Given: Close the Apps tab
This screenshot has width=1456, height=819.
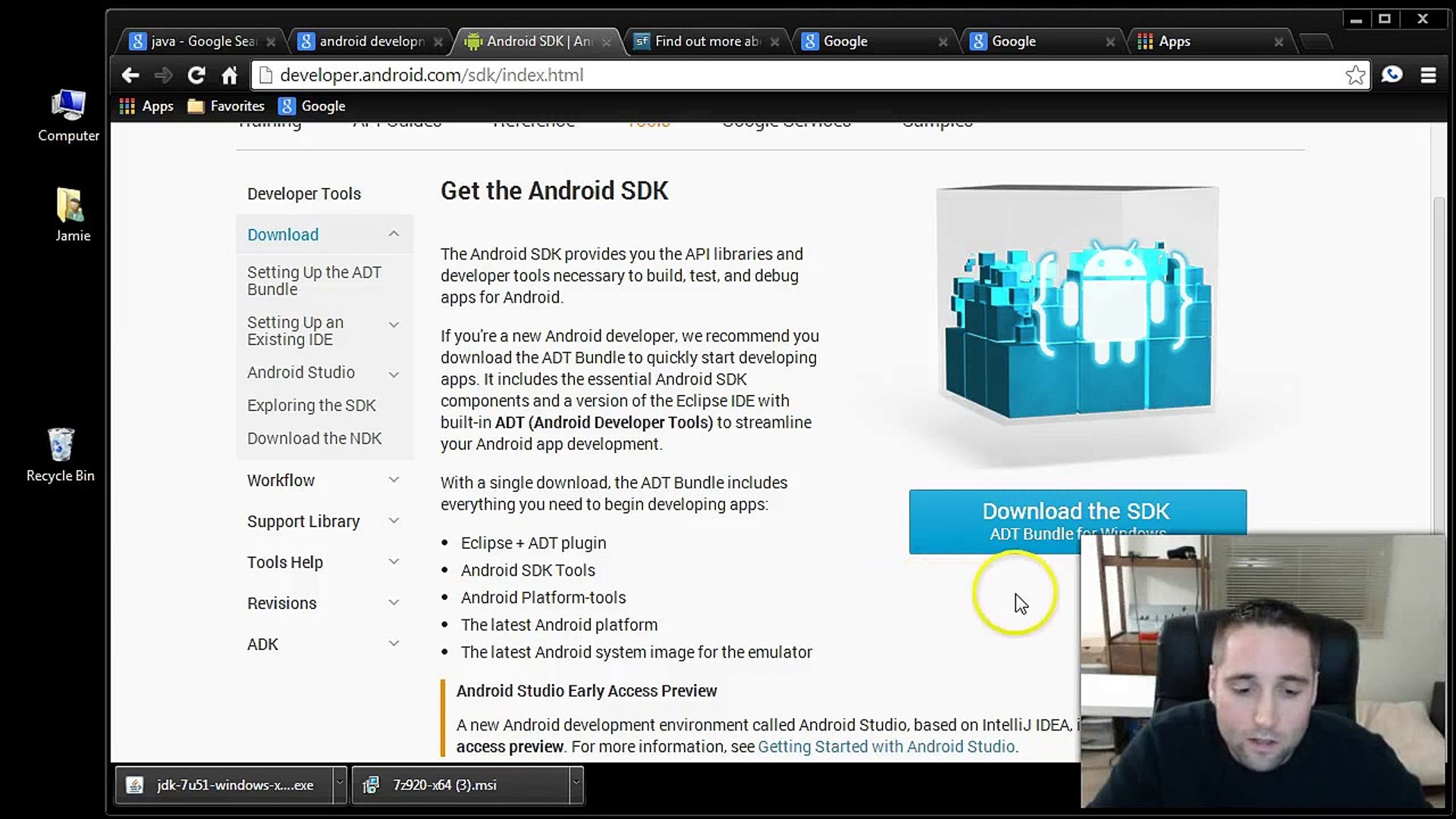Looking at the screenshot, I should (1279, 42).
